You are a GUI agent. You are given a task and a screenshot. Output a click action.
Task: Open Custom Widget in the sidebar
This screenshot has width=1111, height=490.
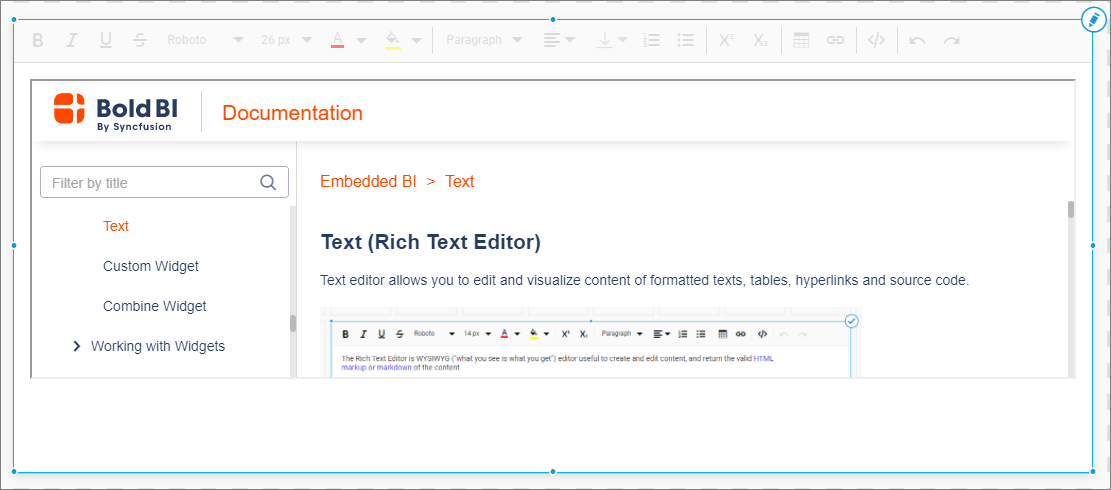click(x=151, y=266)
